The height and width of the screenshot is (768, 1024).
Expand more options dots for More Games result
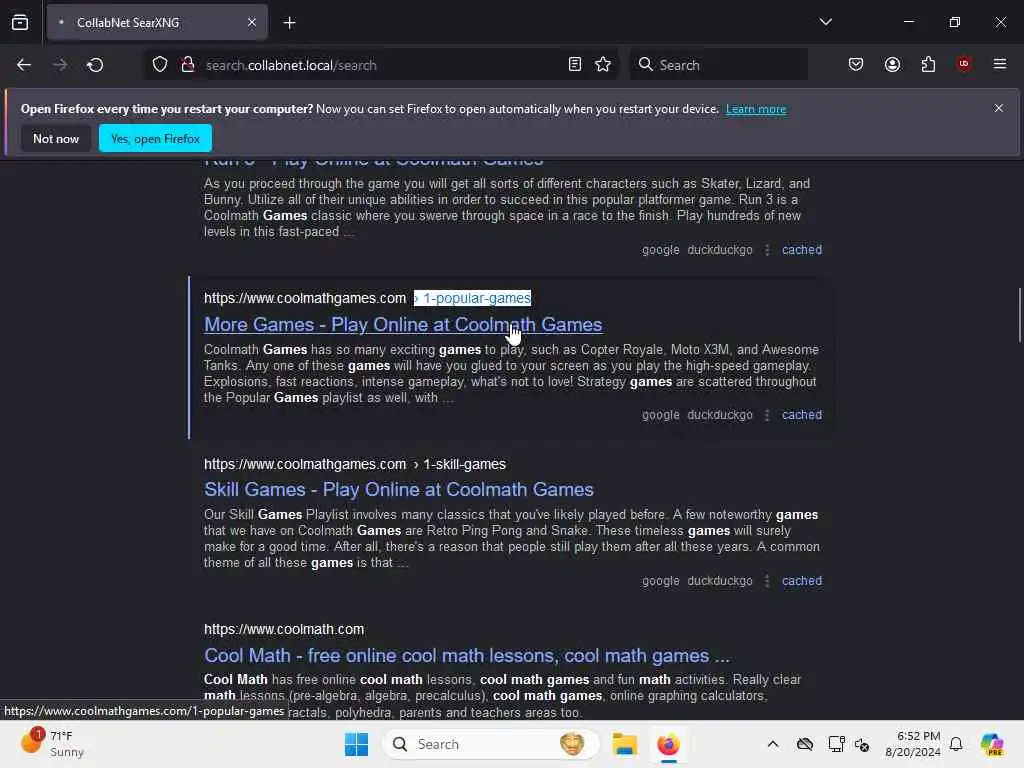(x=767, y=415)
